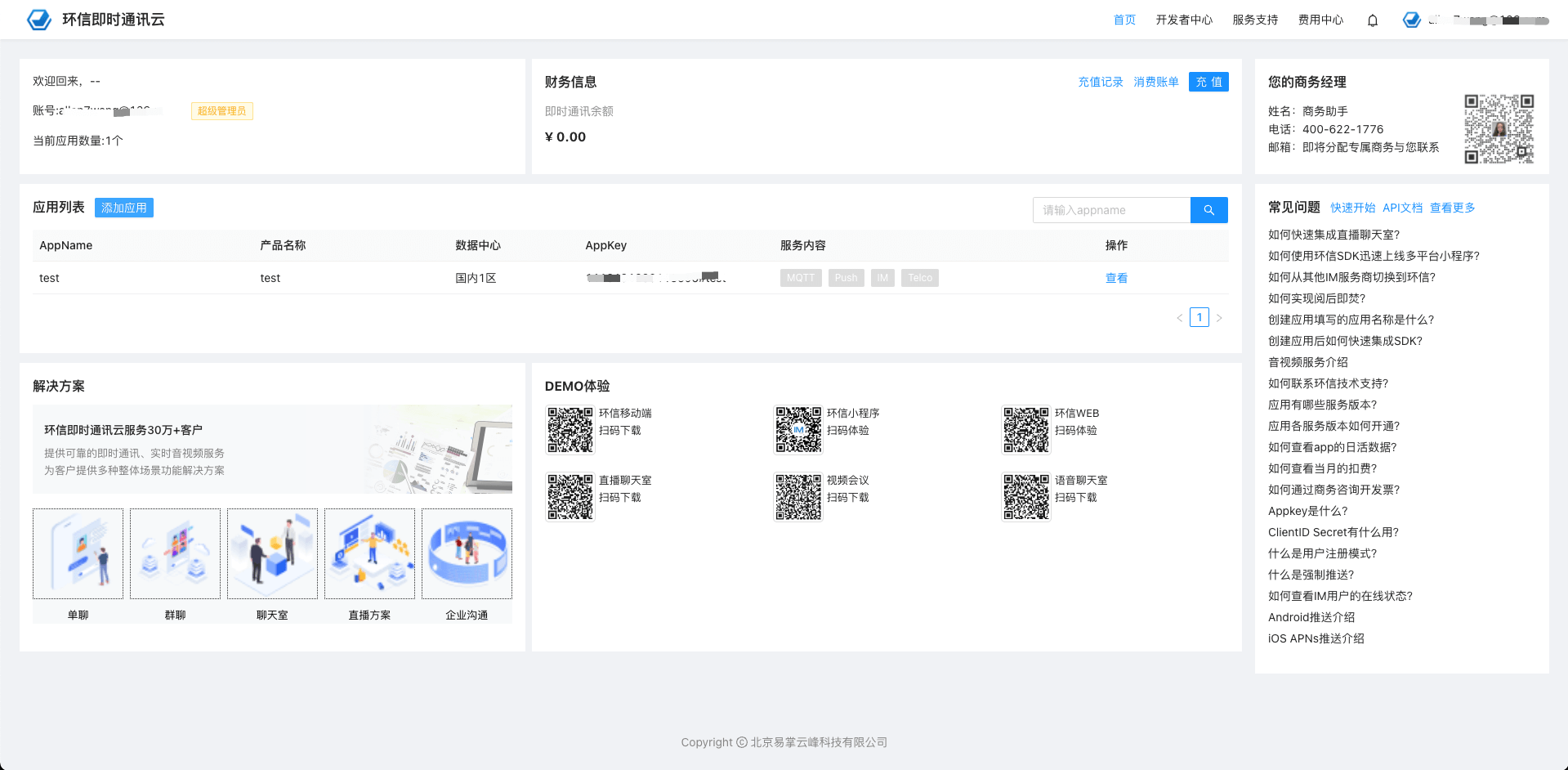Select the 聊天室 solution thumbnail
The height and width of the screenshot is (770, 1568).
[x=272, y=554]
